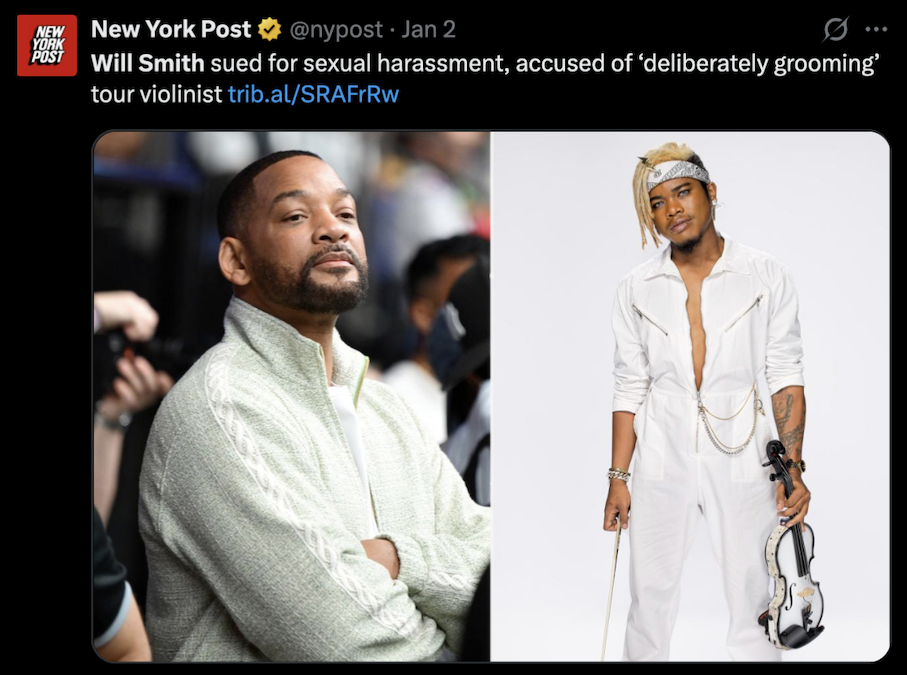Open the right photo of violinist in white
This screenshot has height=675, width=907.
coord(690,396)
